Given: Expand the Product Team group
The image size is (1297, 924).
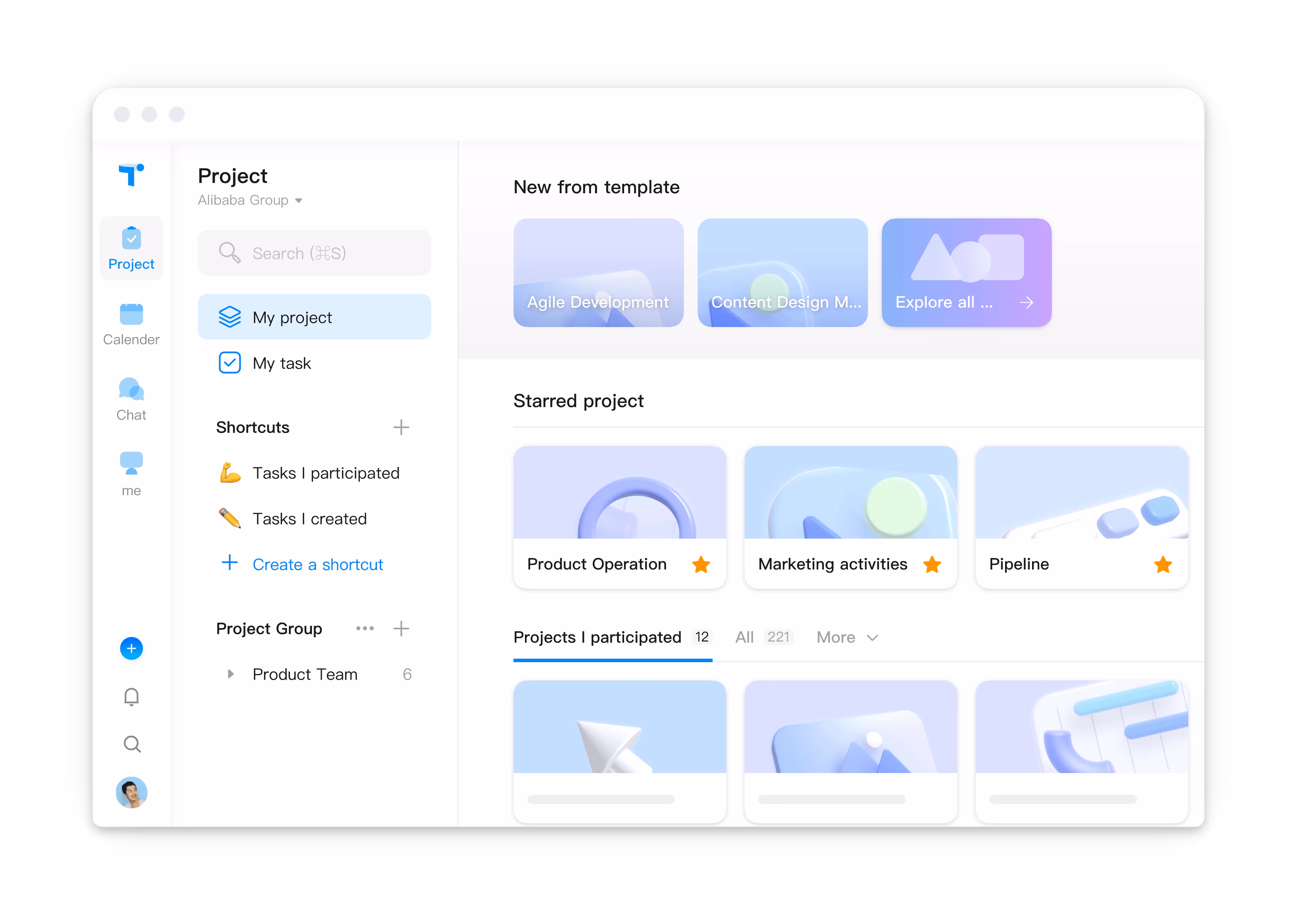Looking at the screenshot, I should tap(231, 674).
